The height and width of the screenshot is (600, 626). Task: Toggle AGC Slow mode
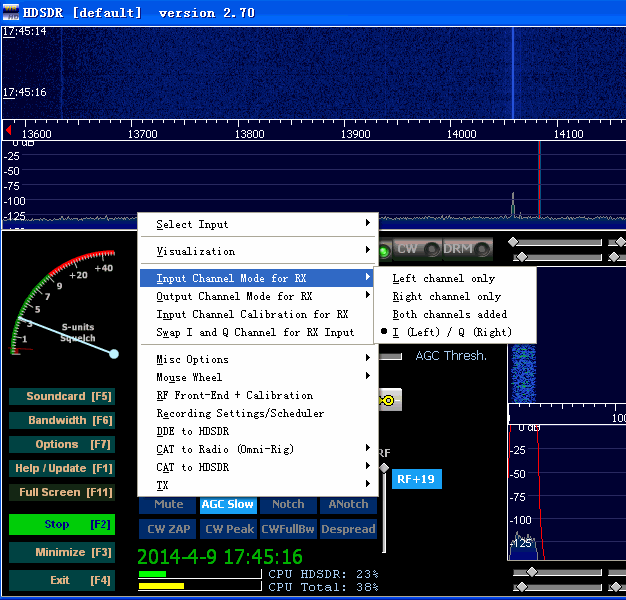pyautogui.click(x=228, y=505)
